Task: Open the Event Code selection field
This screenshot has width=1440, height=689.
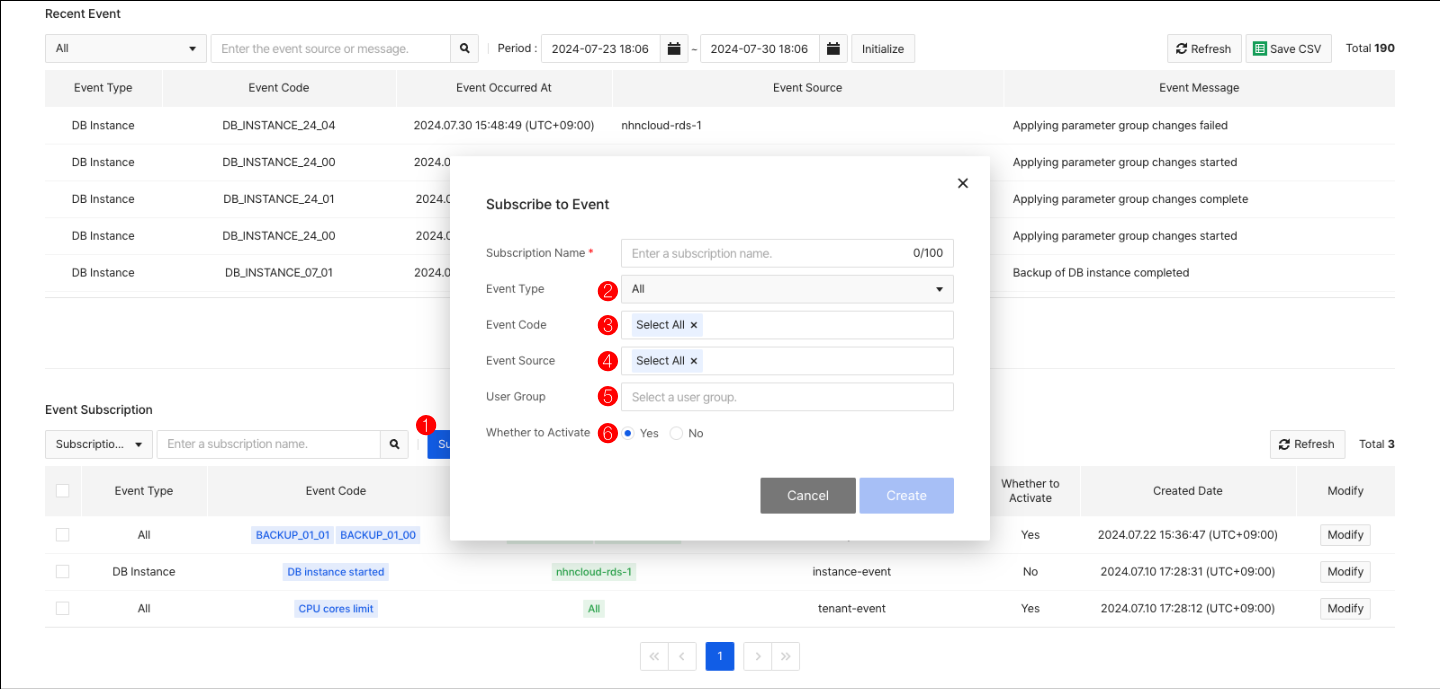Action: tap(787, 325)
